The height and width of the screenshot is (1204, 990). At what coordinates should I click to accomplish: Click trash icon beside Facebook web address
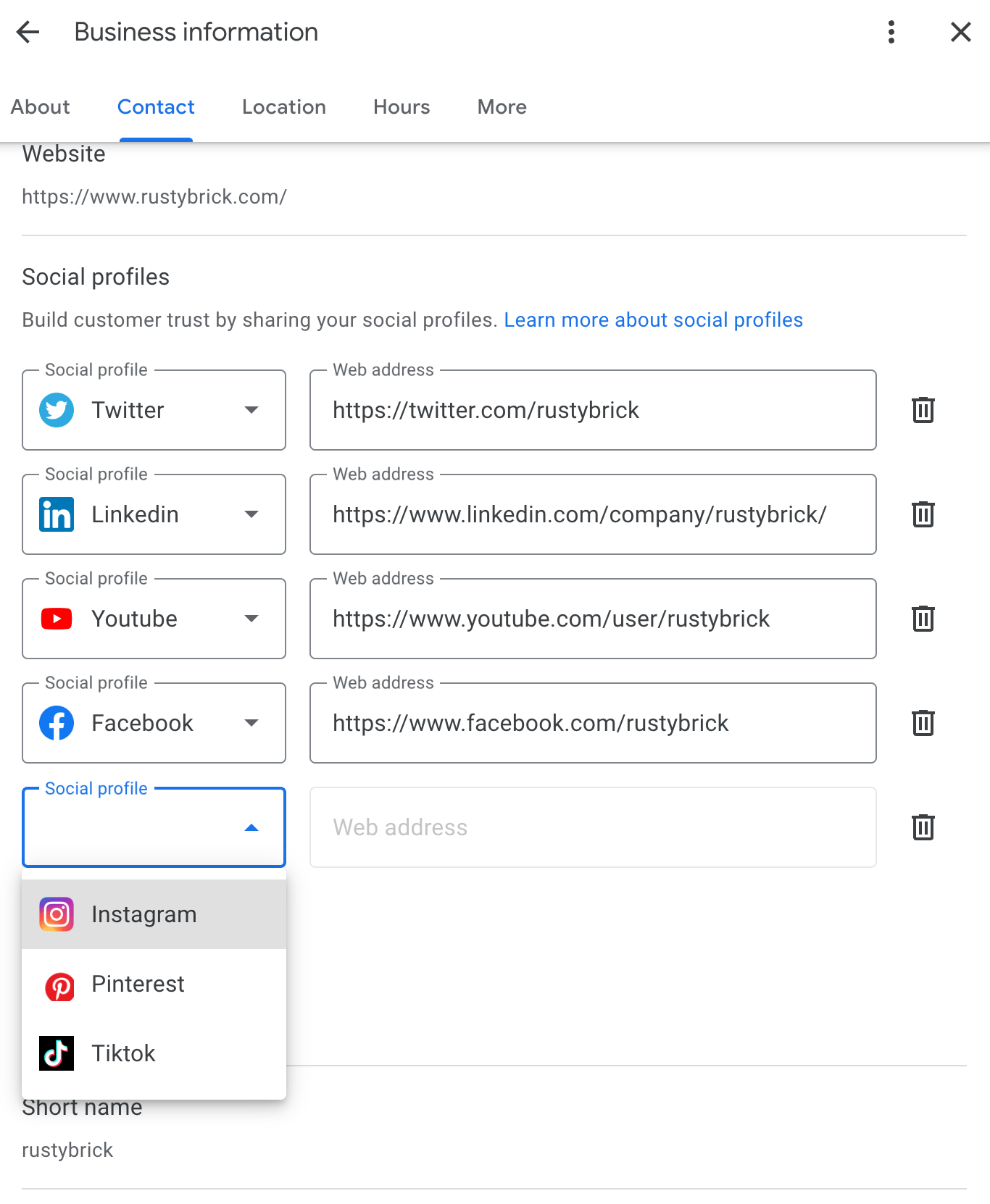[923, 723]
